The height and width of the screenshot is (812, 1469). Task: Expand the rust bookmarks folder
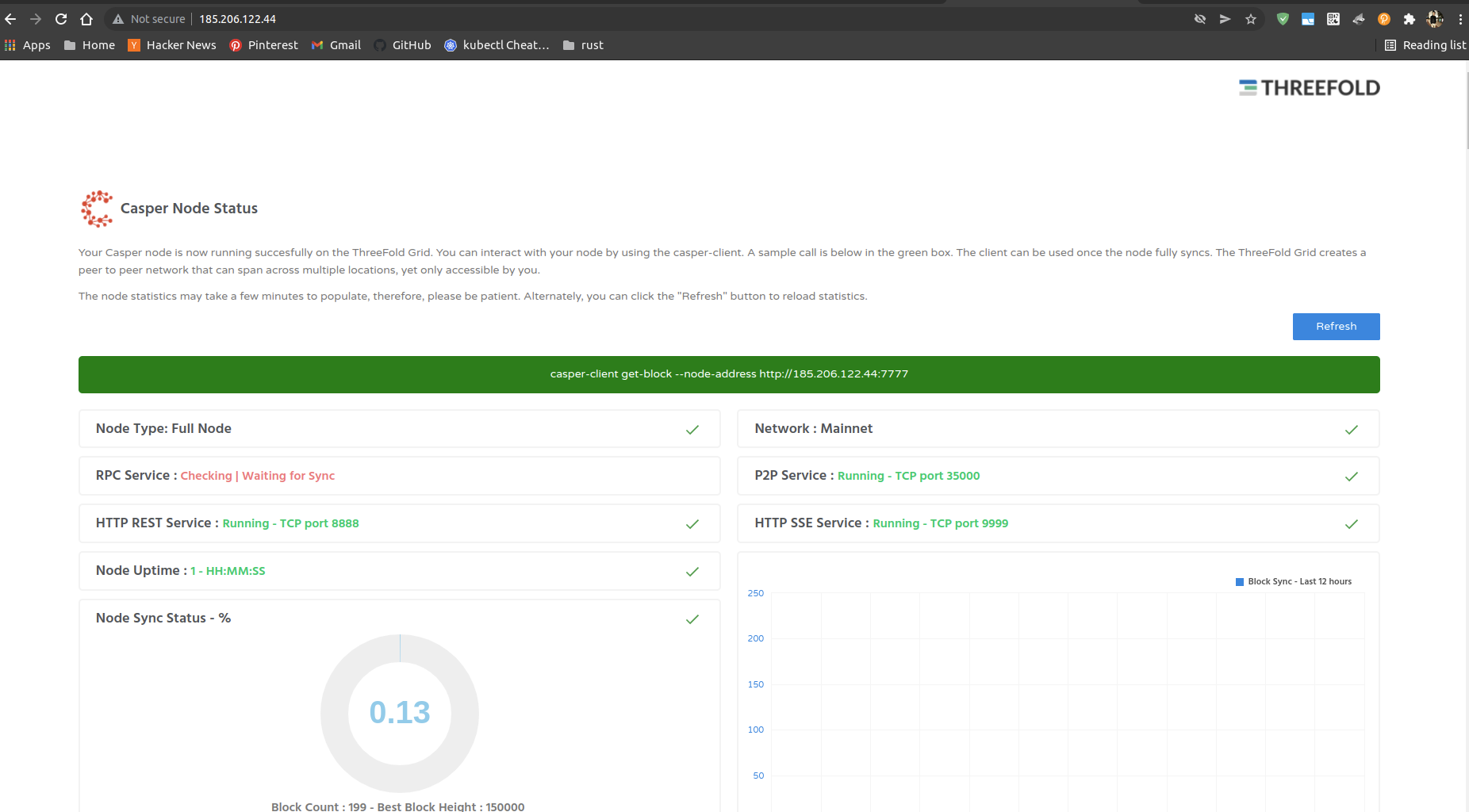click(583, 45)
